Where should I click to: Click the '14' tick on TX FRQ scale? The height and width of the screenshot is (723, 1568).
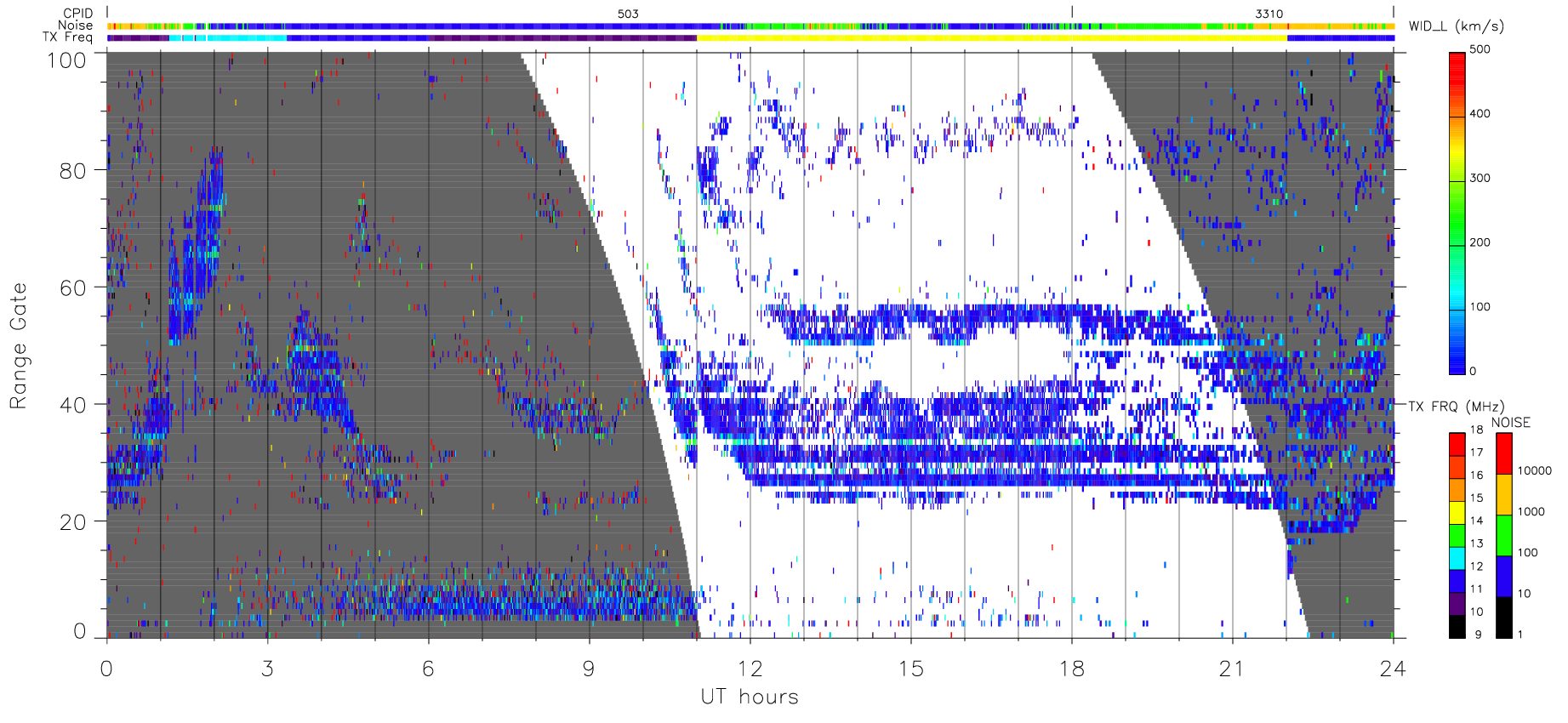tap(1476, 521)
